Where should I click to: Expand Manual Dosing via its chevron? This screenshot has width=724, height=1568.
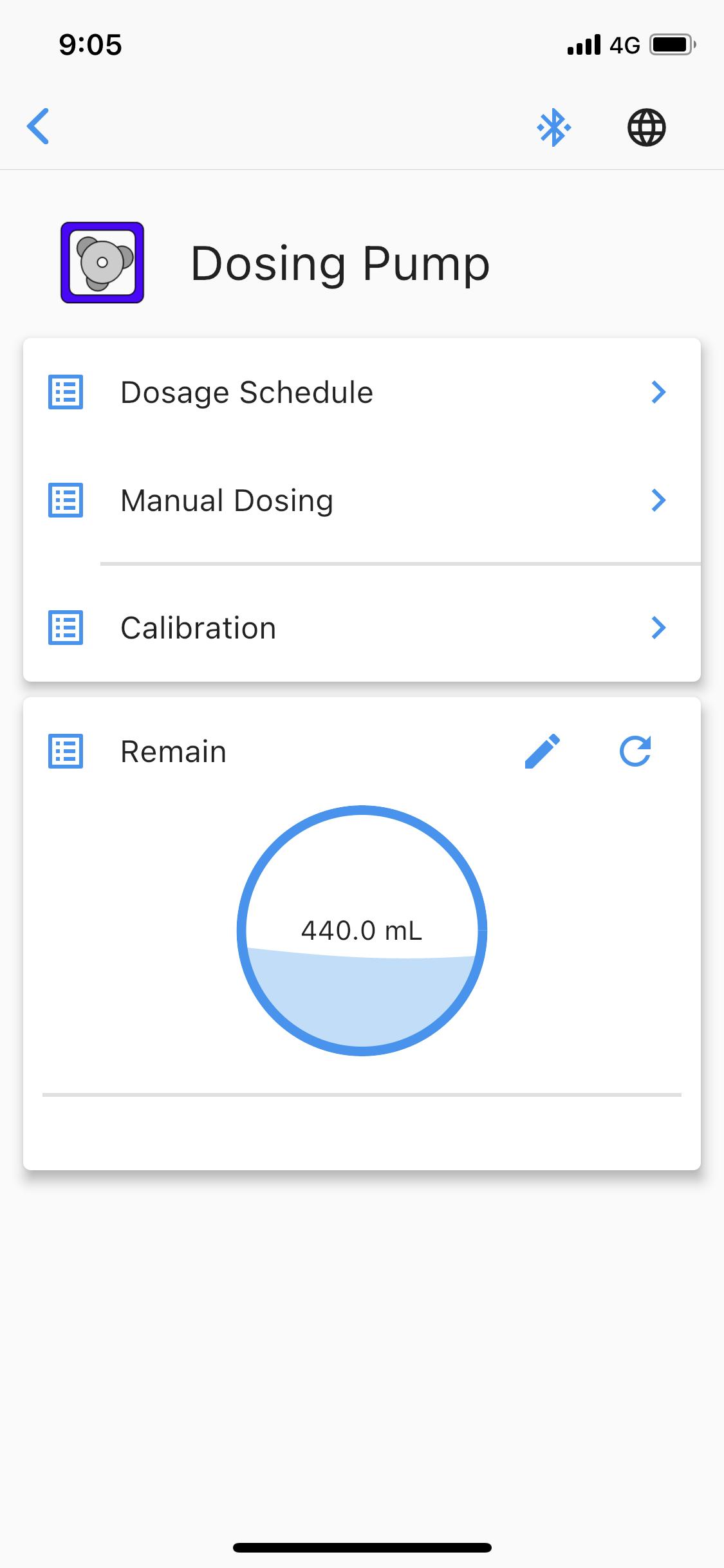658,500
